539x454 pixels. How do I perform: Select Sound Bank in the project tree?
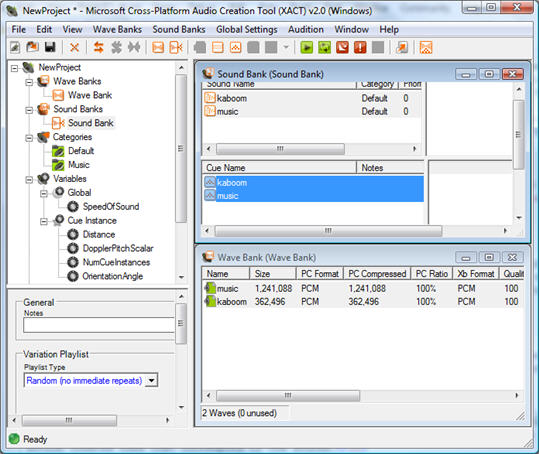pos(90,123)
